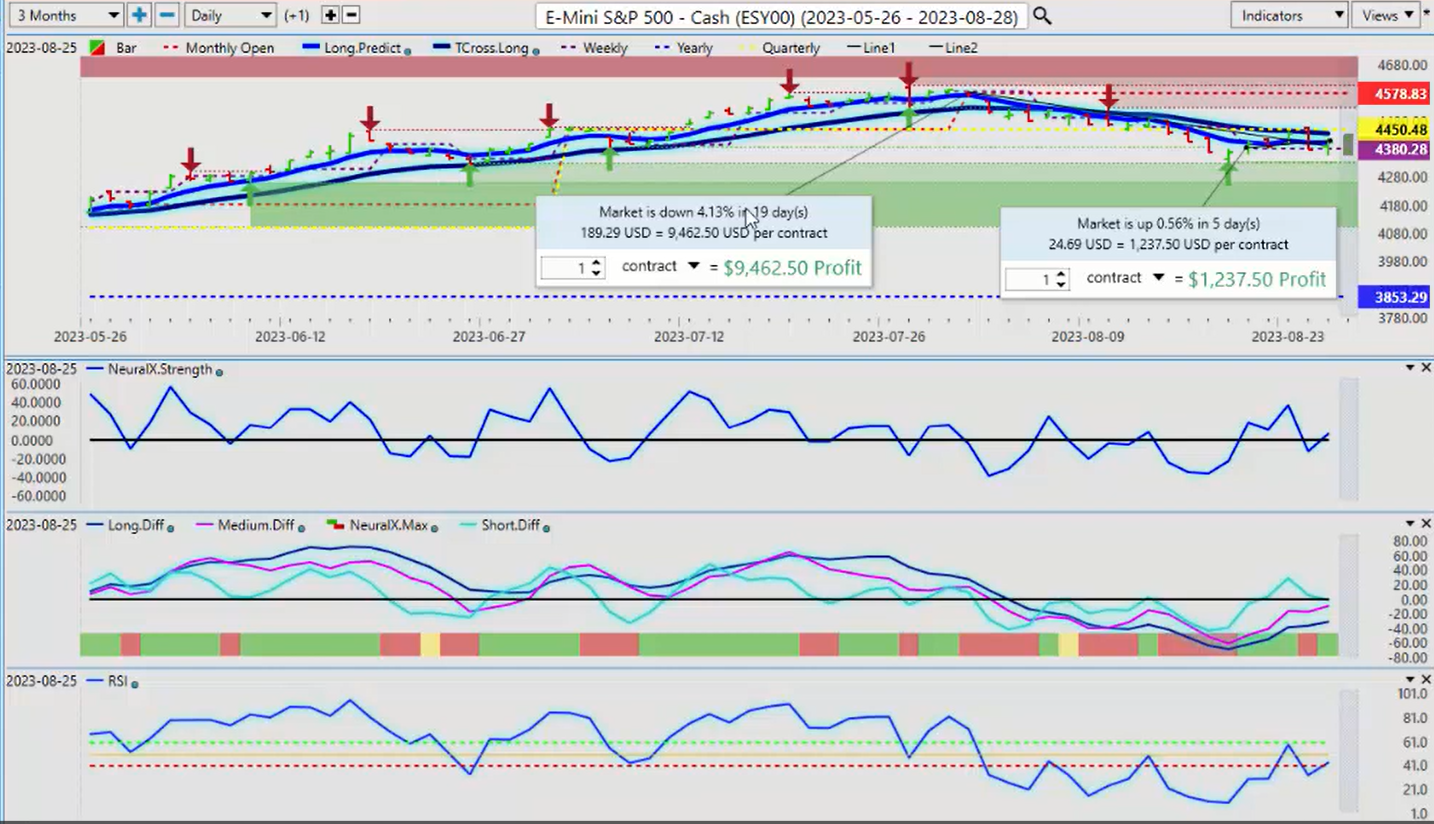Select Line1 legend entry

[x=870, y=48]
